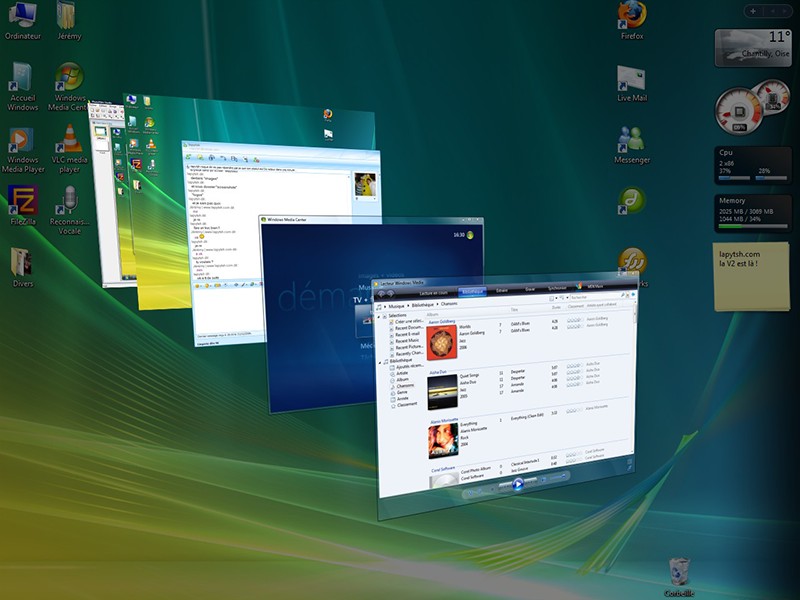Click the lapytsh.com sticky note gadget
The image size is (800, 600).
point(752,276)
